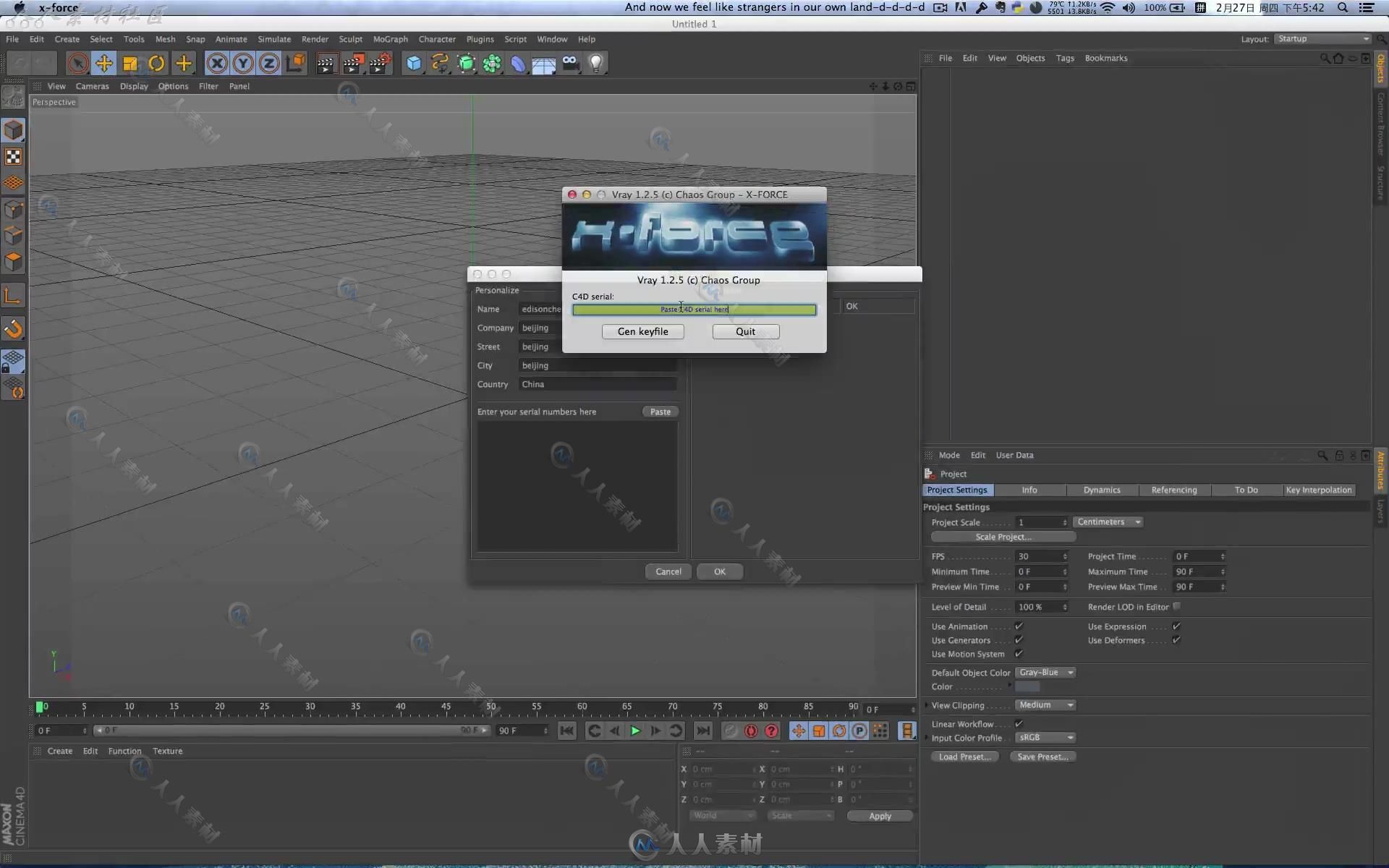Click the Load Preset button
Screen dimensions: 1389x868
964,757
